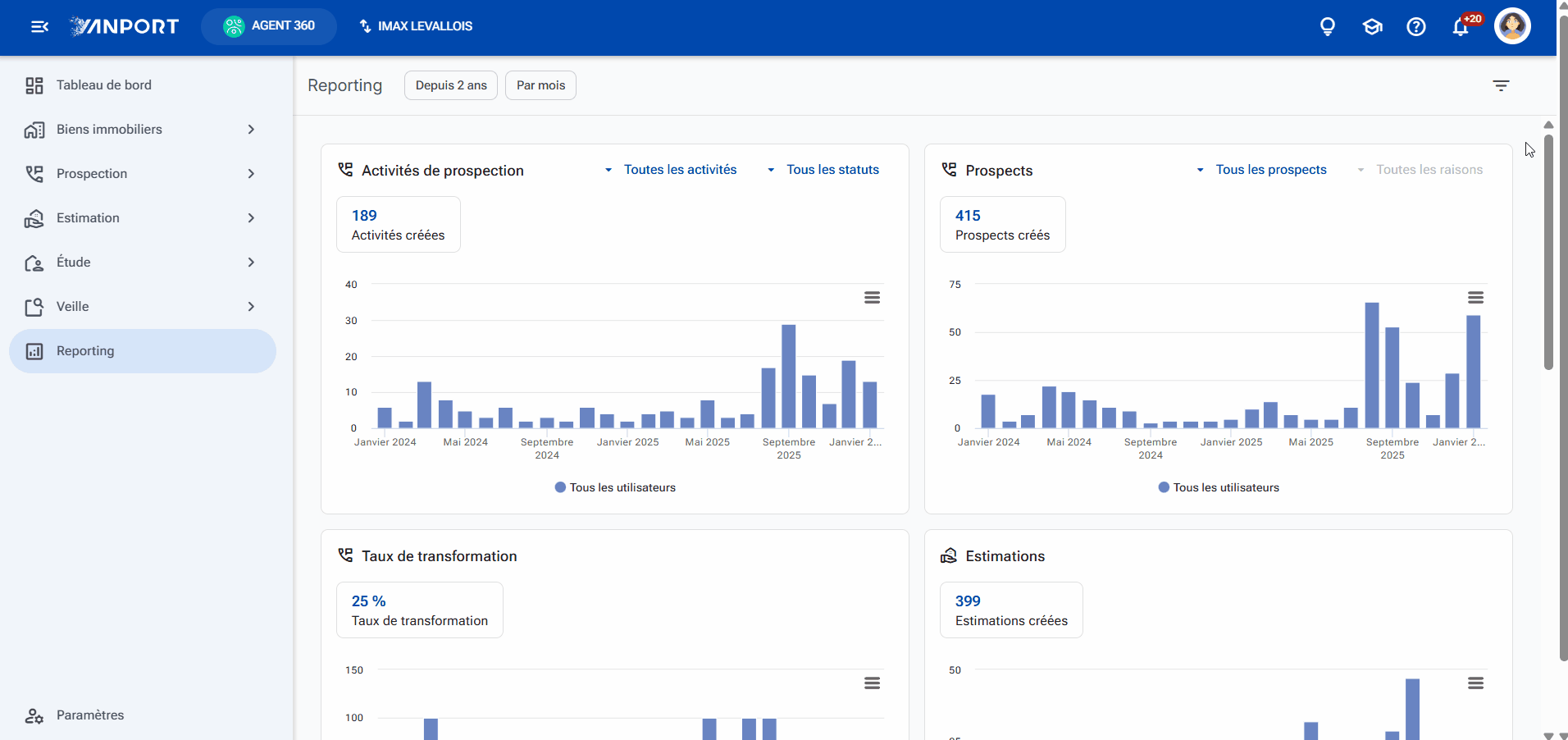Open Paramètres in the sidebar

tap(143, 715)
